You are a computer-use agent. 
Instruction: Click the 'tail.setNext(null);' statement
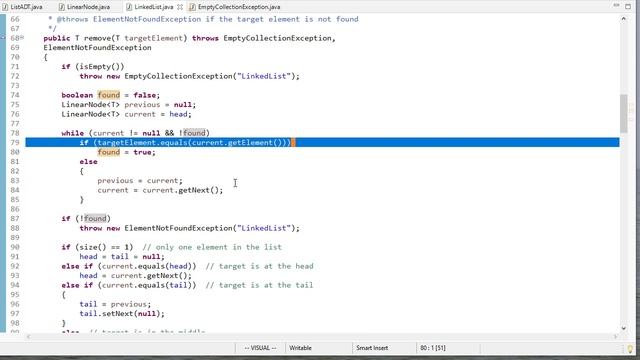122,314
